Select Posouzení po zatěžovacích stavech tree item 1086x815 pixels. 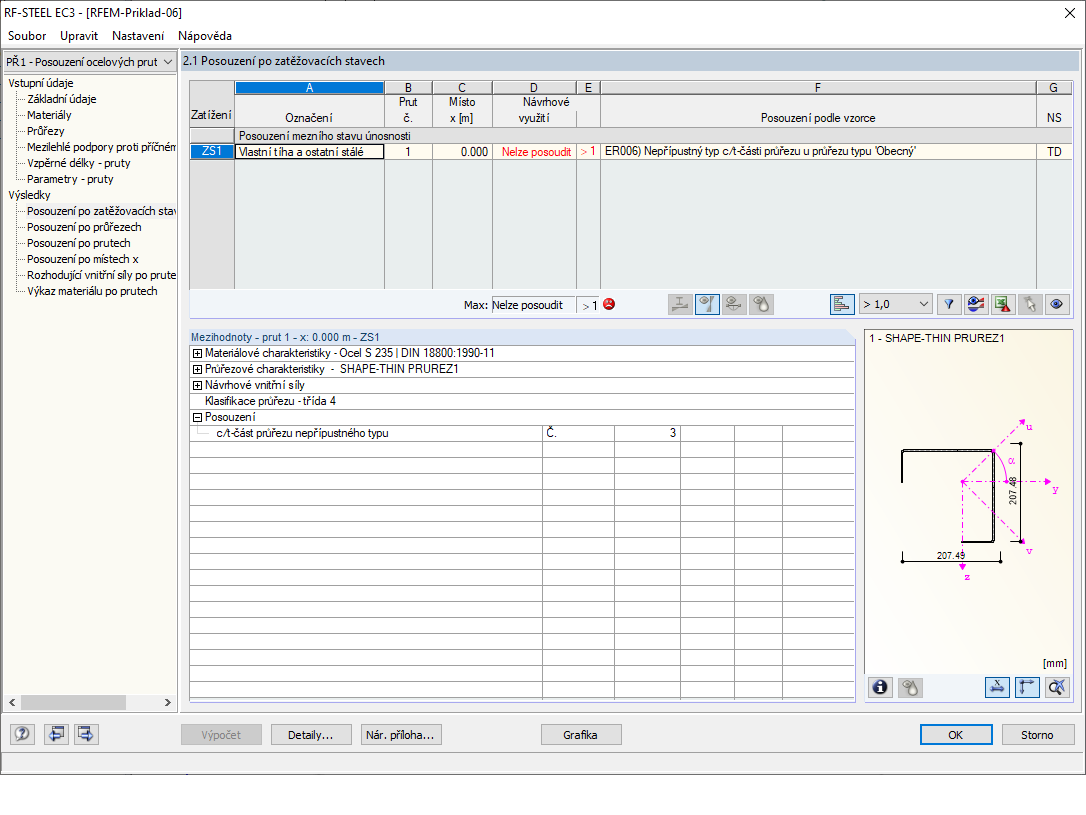click(101, 211)
